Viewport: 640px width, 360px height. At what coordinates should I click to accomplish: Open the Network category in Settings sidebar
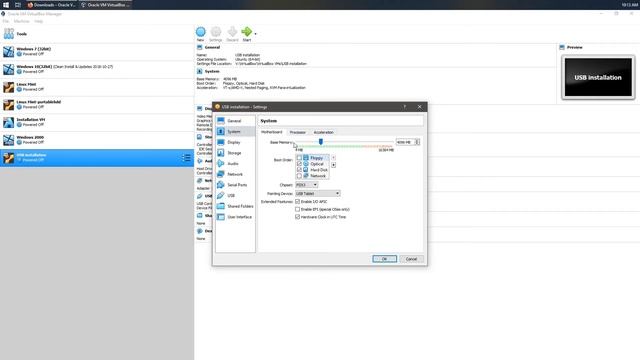pos(235,174)
